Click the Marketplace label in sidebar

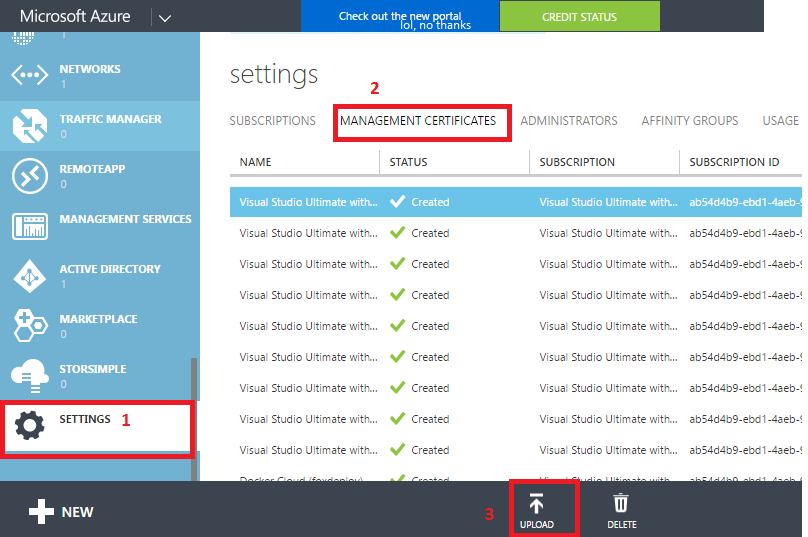pyautogui.click(x=98, y=319)
